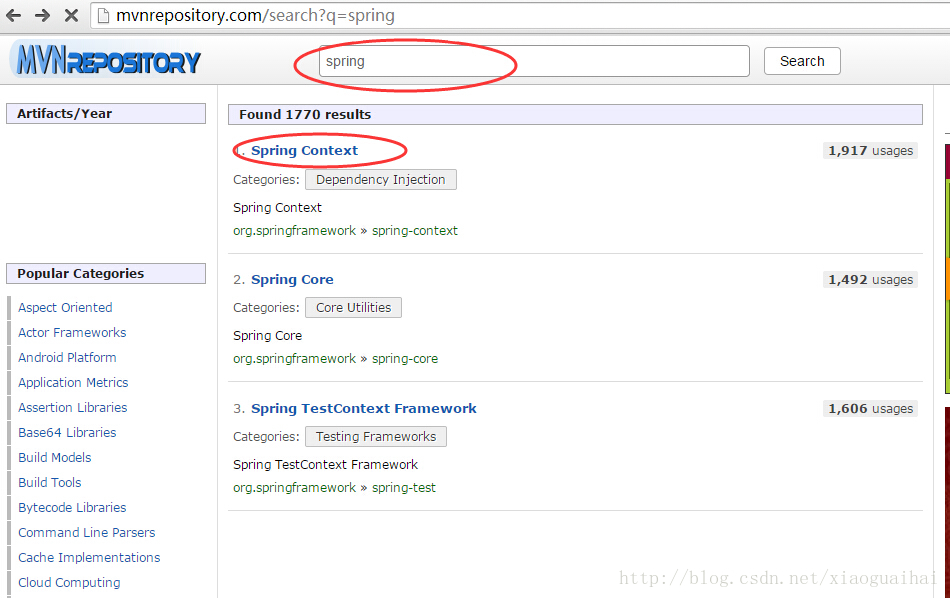Click the Spring Core description text
This screenshot has height=598, width=950.
pos(267,336)
